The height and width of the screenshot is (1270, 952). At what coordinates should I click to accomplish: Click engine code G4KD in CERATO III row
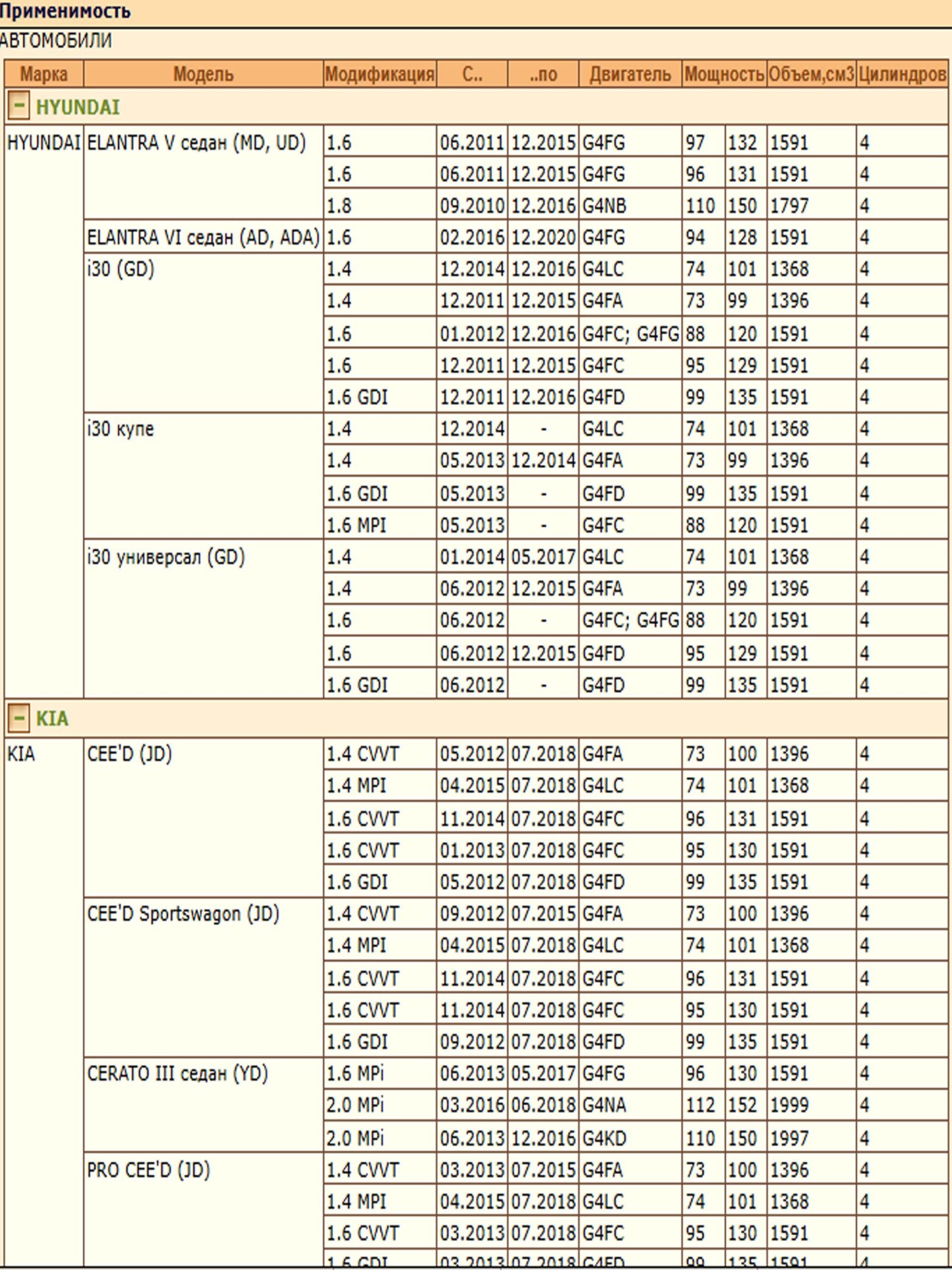604,1138
